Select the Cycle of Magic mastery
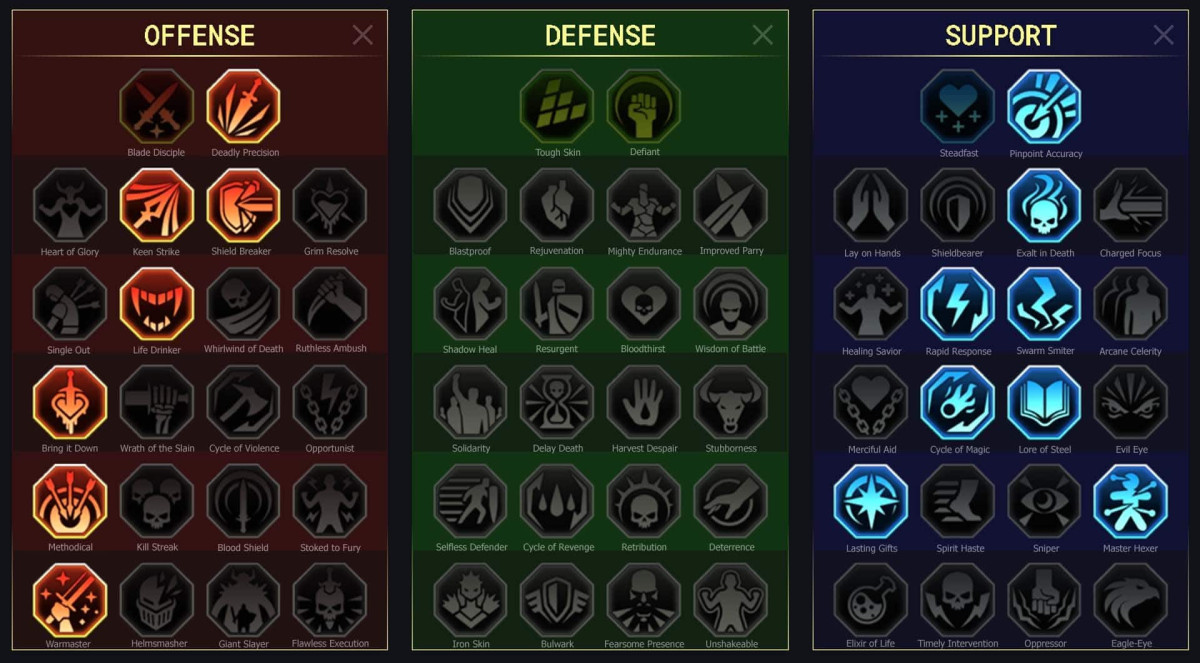Image resolution: width=1200 pixels, height=663 pixels. [x=958, y=402]
